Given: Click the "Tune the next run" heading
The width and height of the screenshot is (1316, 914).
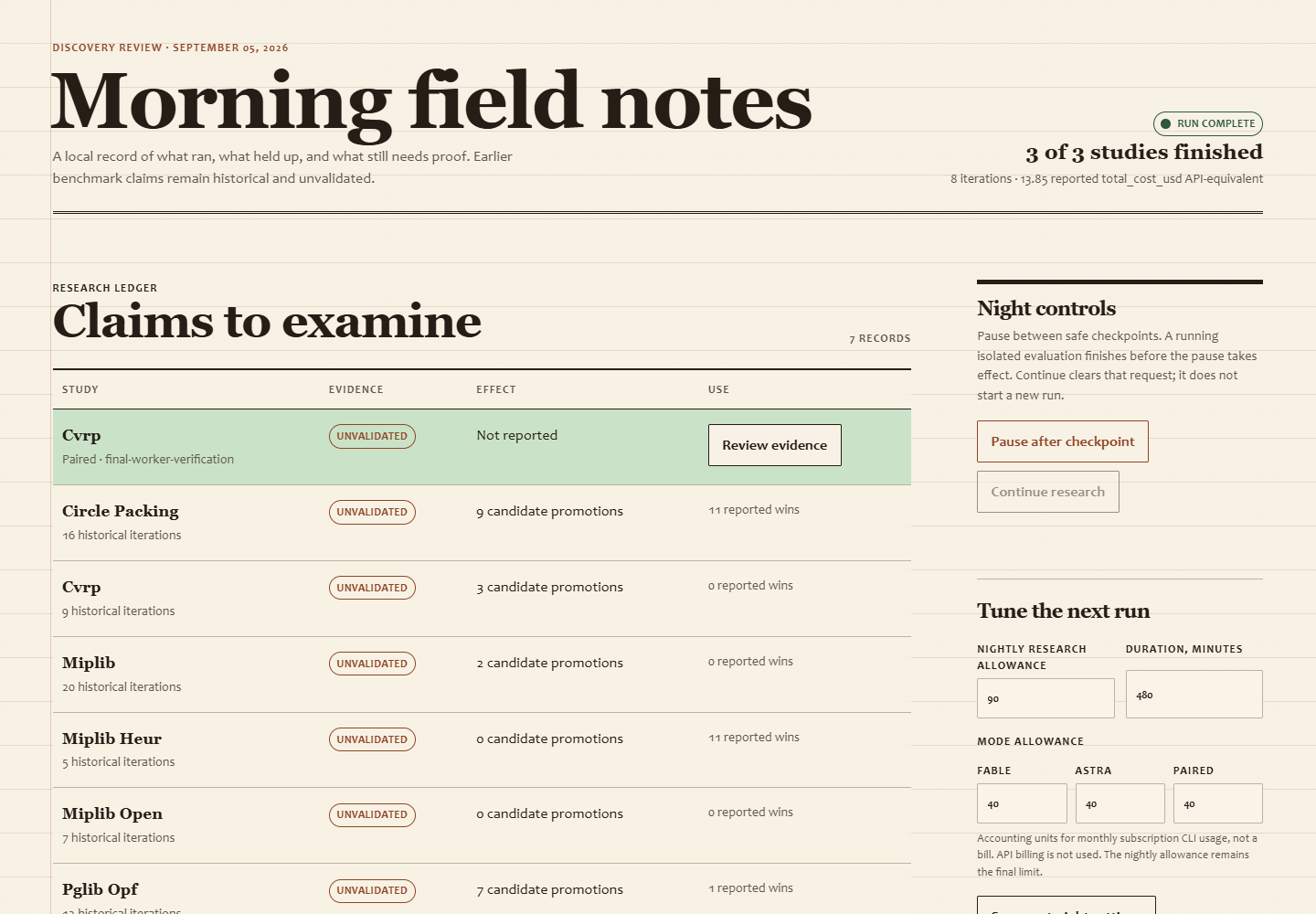Looking at the screenshot, I should tap(1064, 611).
